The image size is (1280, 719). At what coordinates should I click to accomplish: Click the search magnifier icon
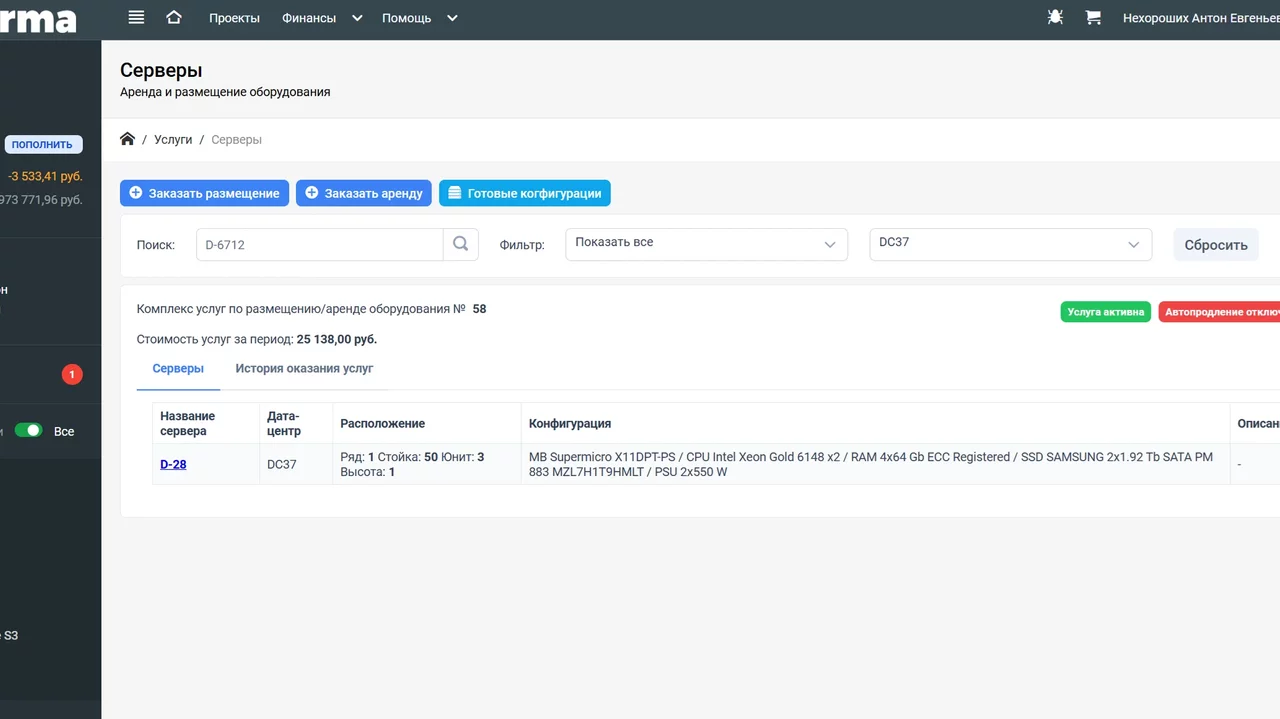click(x=460, y=244)
